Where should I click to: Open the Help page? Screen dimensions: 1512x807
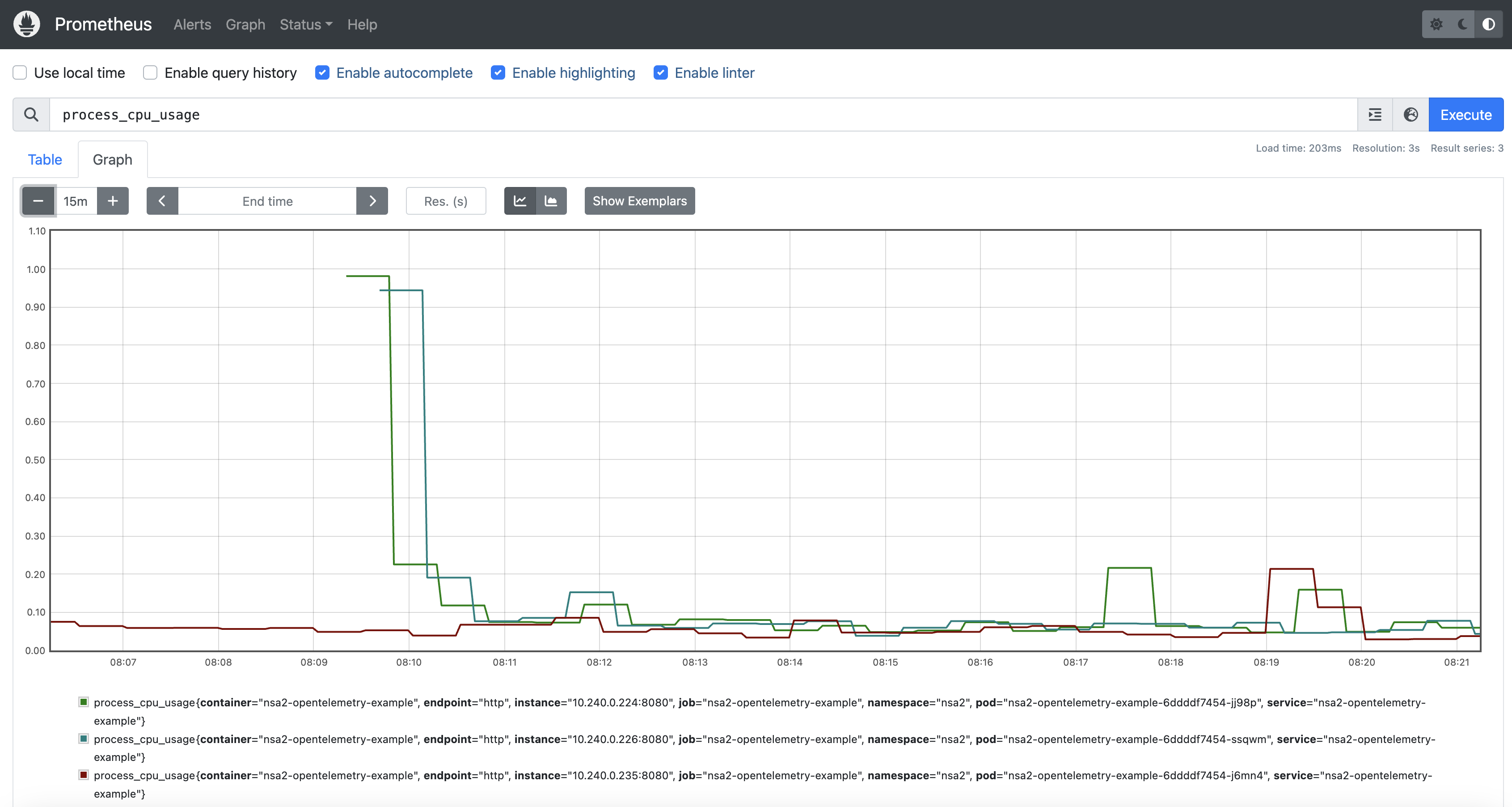362,25
